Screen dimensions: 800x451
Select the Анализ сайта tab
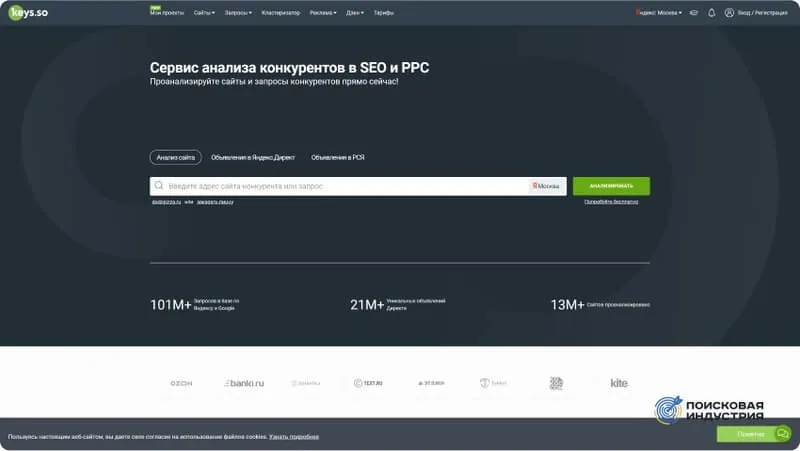tap(176, 157)
